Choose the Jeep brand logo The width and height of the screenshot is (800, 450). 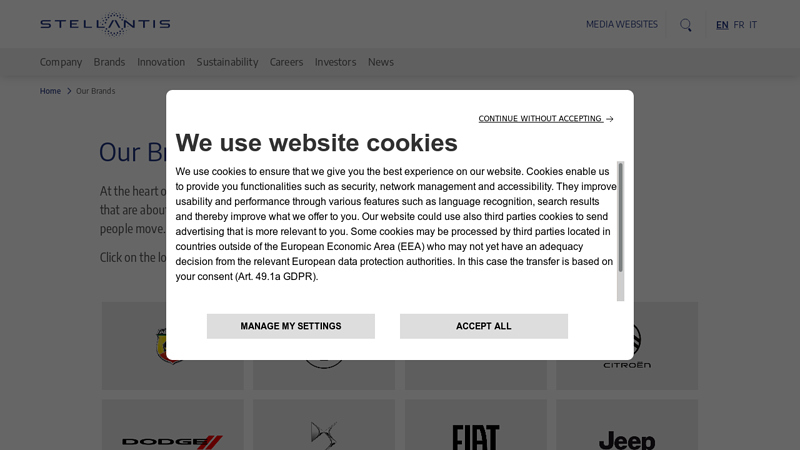point(627,440)
